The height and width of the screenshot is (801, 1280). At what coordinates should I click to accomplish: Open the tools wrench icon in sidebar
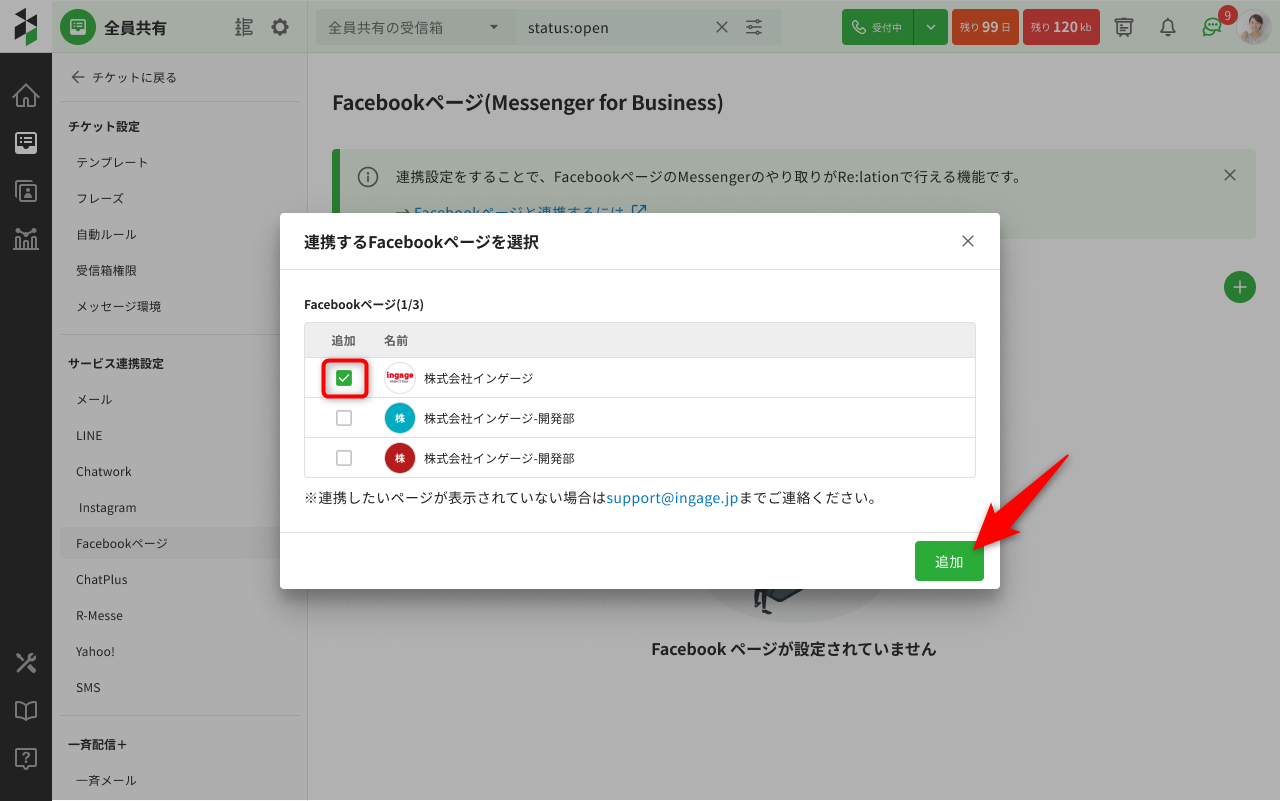26,662
